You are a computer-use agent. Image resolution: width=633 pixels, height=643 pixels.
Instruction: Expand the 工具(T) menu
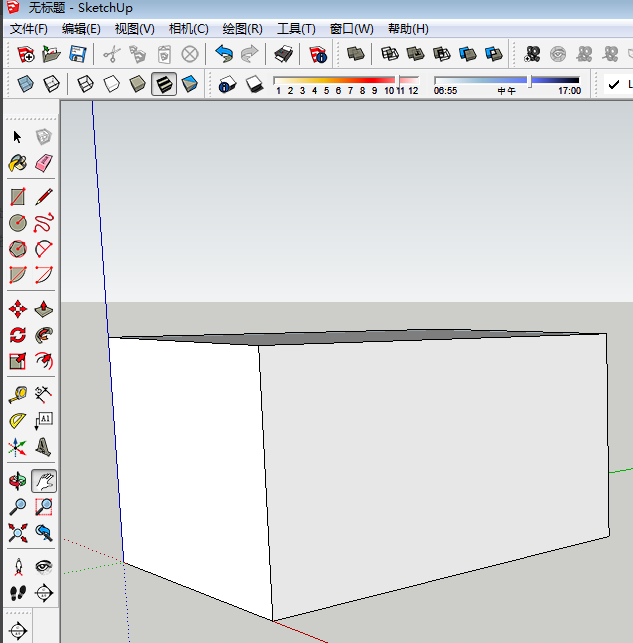[296, 29]
